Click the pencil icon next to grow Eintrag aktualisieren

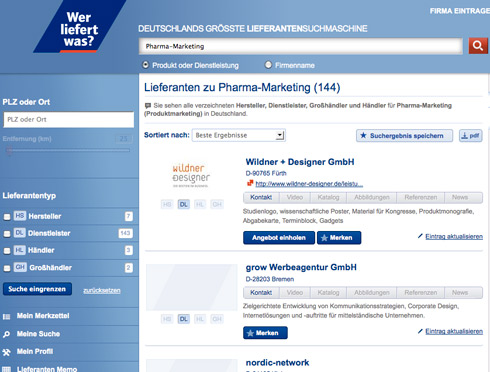[x=420, y=331]
